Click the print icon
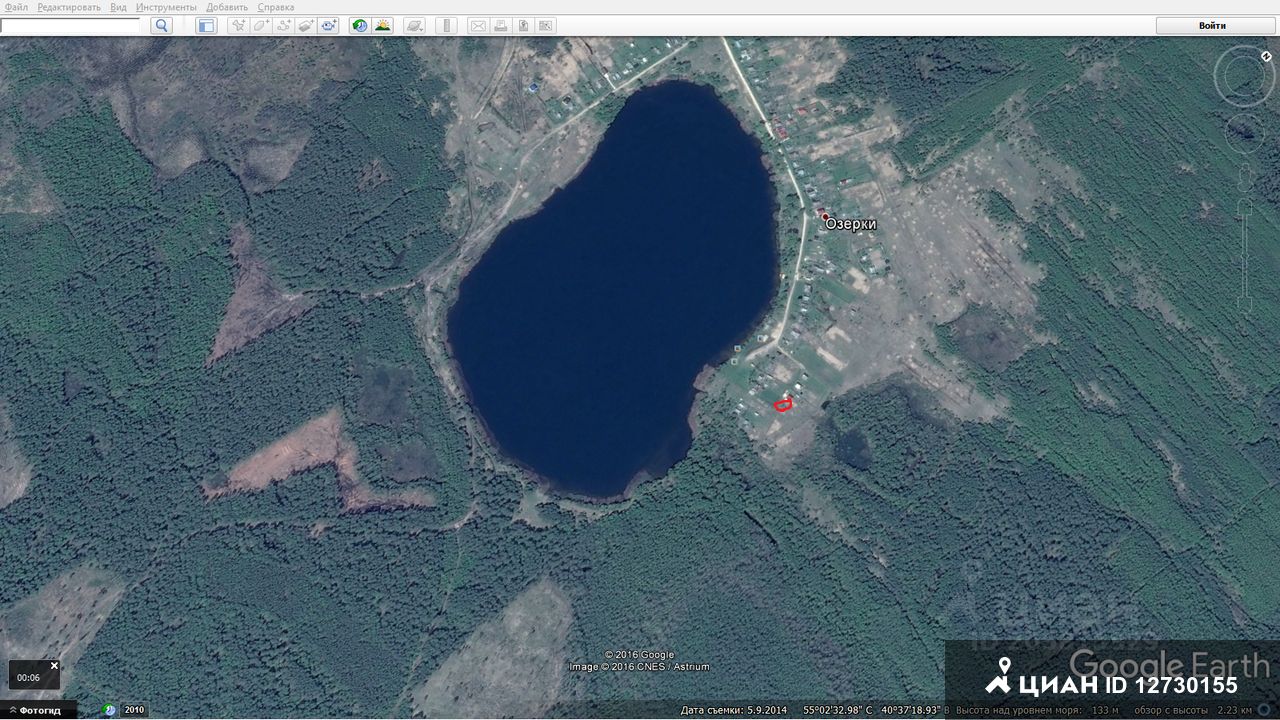 (501, 26)
